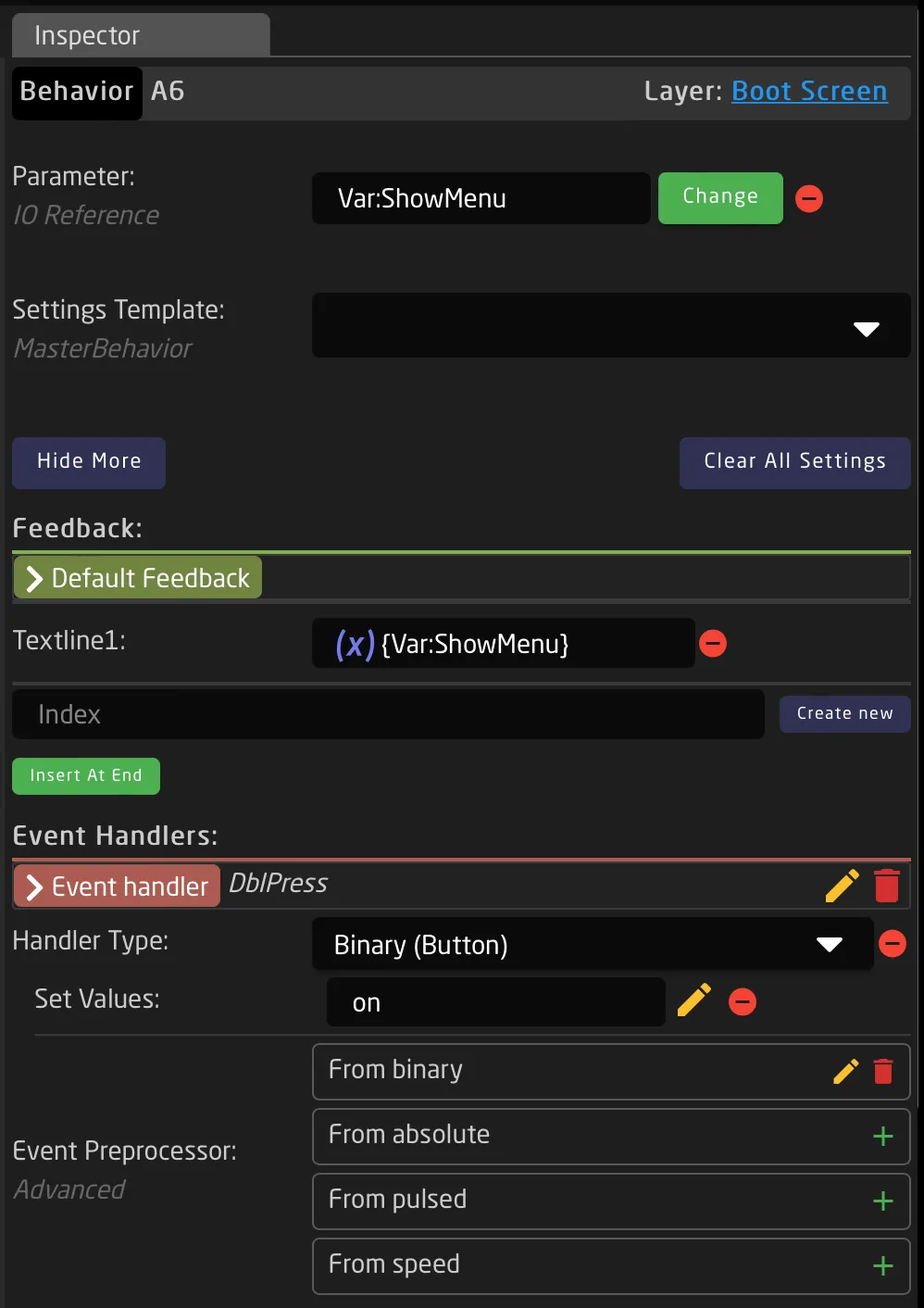This screenshot has width=924, height=1308.
Task: Add the From pulsed preprocessor
Action: (x=883, y=1201)
